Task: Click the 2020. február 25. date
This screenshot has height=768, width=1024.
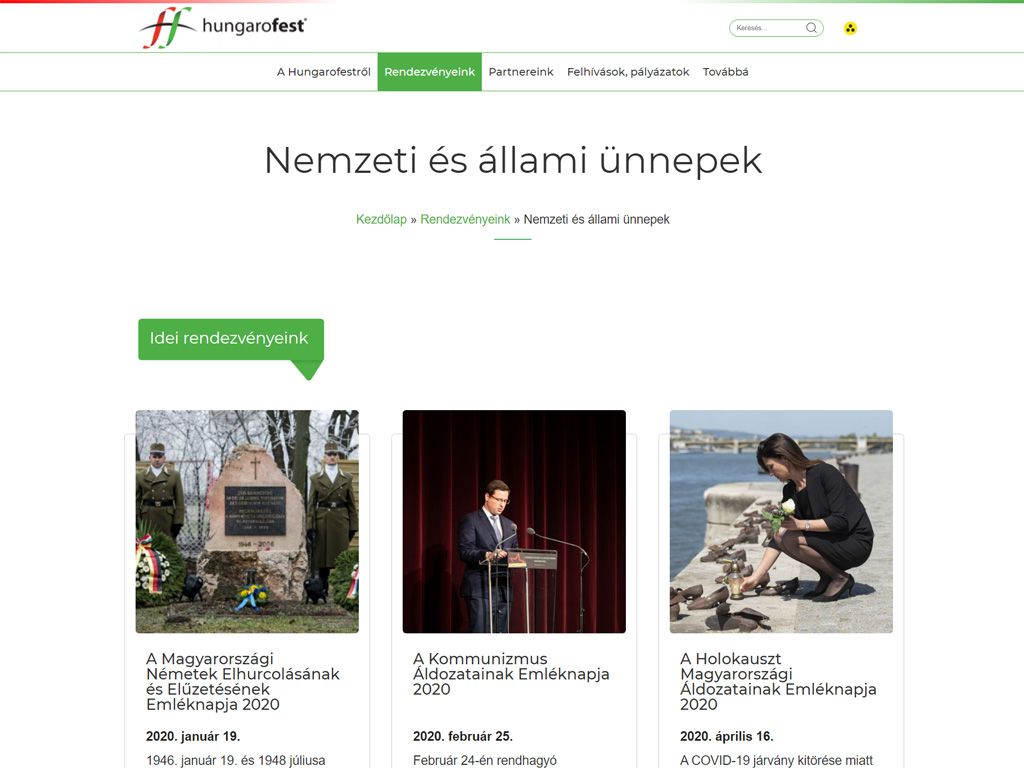Action: tap(462, 736)
